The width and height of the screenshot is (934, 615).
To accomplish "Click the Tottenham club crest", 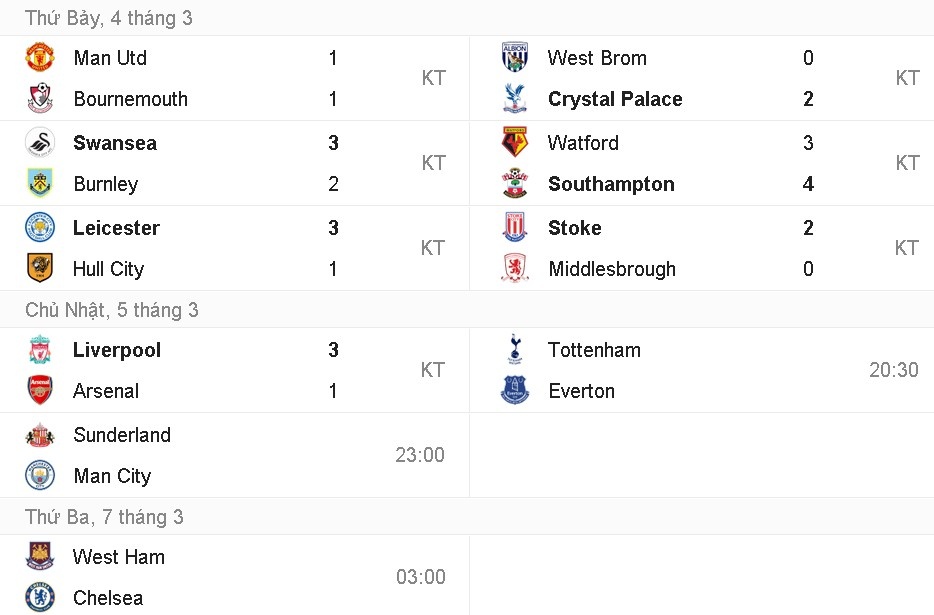I will (515, 350).
